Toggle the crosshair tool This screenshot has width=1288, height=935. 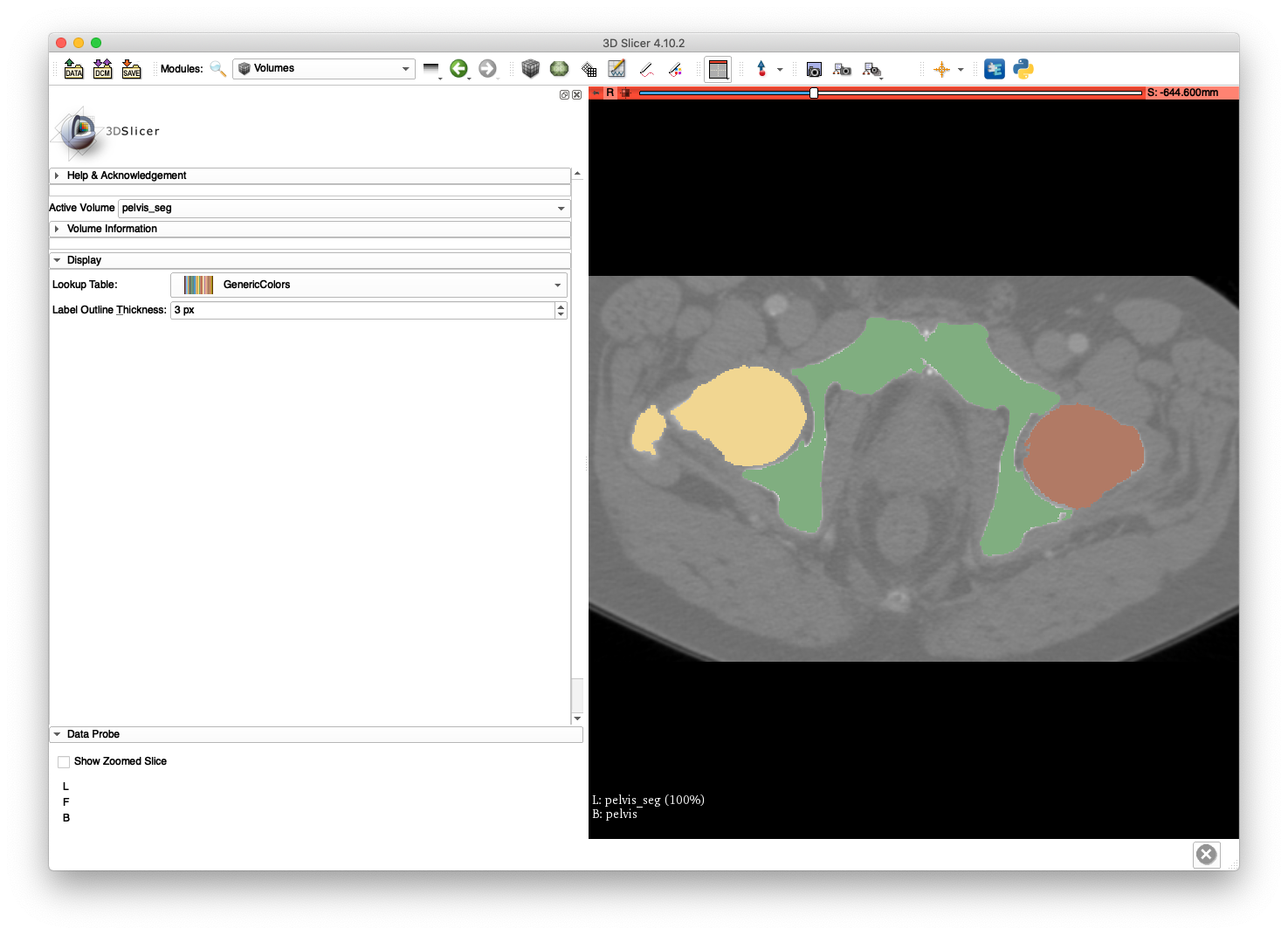942,70
